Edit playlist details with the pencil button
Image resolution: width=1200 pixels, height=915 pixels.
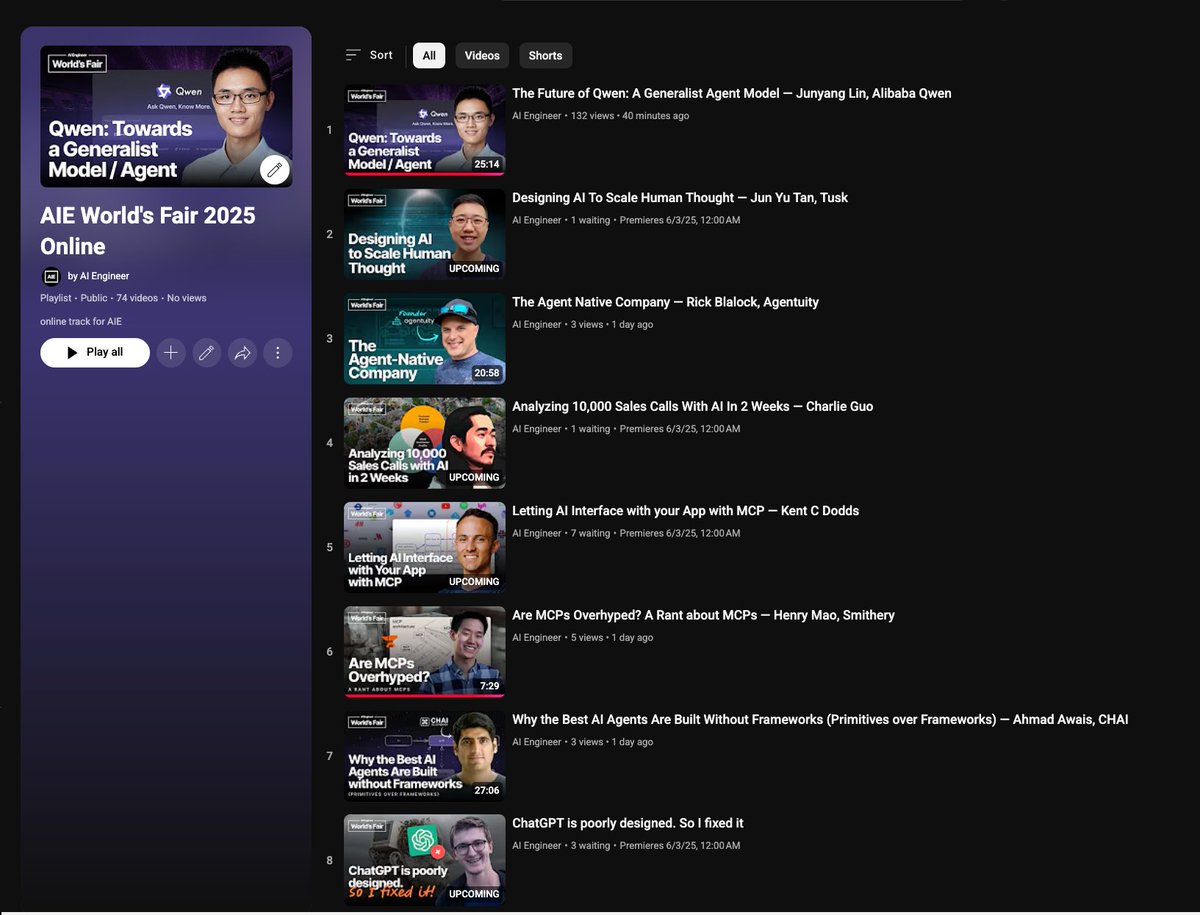coord(207,352)
